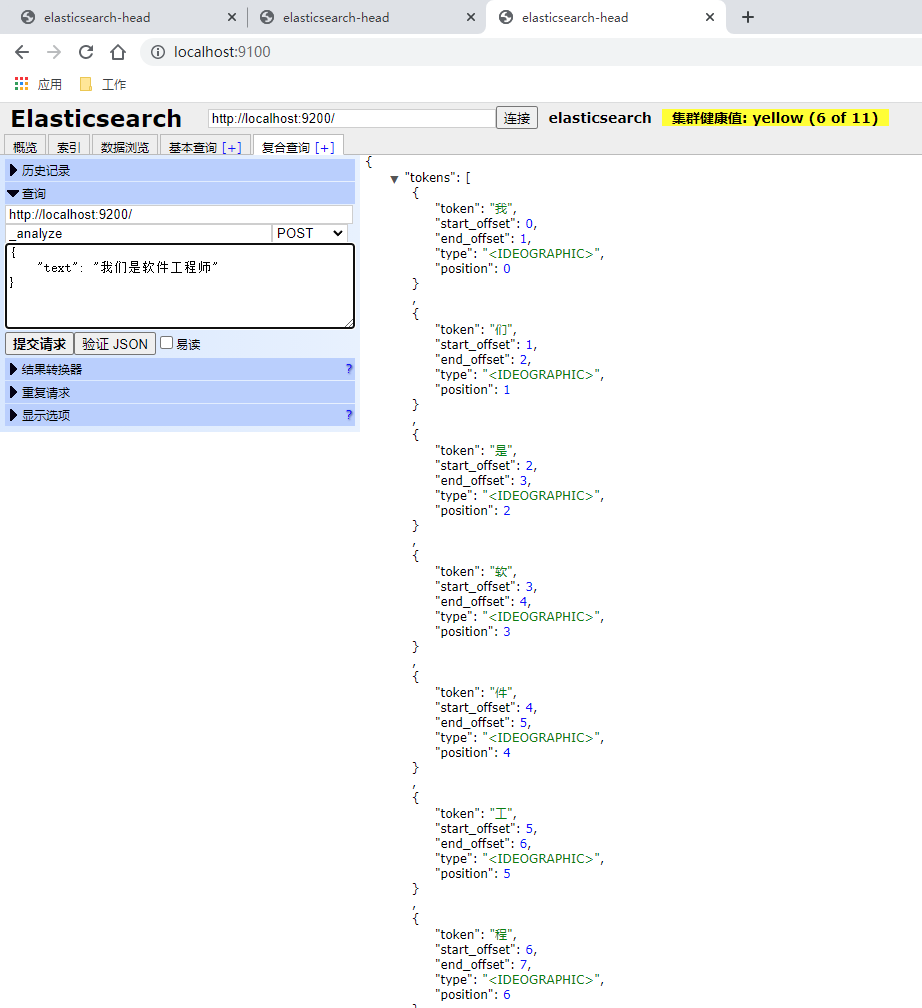The width and height of the screenshot is (922, 1008).
Task: Click the 提交请求 button
Action: [38, 343]
